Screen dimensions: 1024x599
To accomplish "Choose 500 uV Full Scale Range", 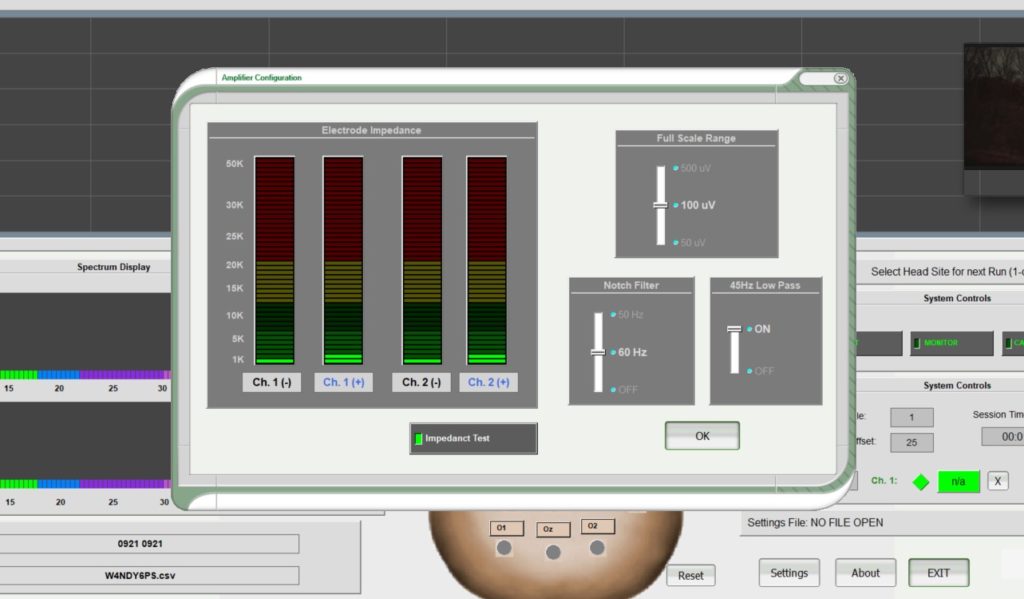I will pos(677,168).
